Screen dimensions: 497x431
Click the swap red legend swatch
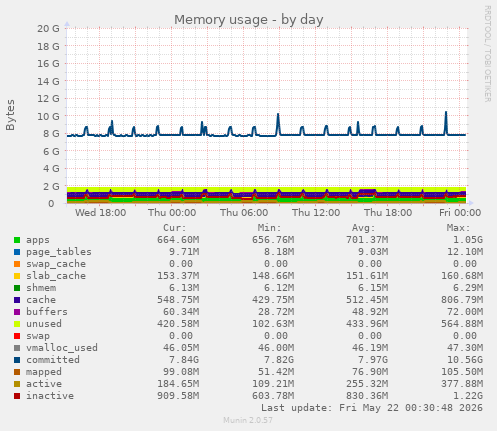coord(17,336)
